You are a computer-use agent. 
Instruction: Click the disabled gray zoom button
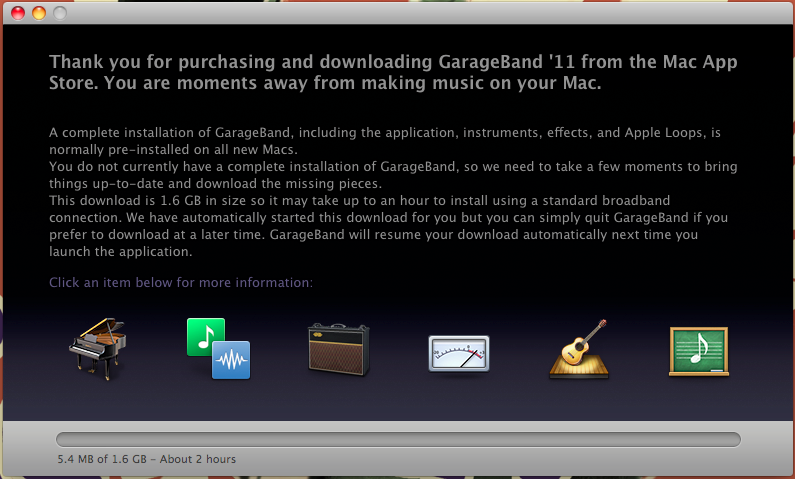[60, 13]
